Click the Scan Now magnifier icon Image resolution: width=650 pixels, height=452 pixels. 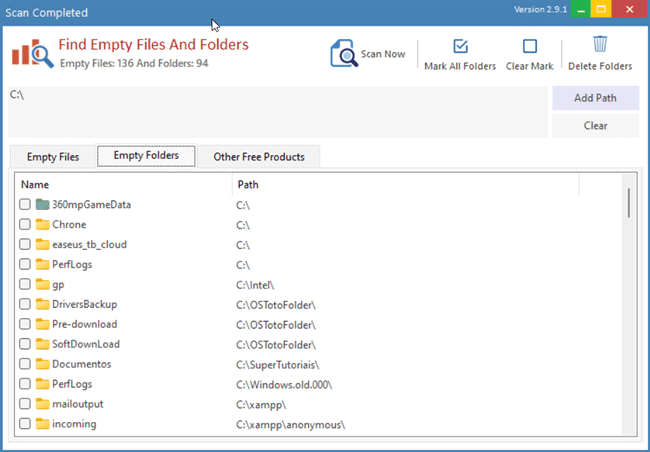(344, 53)
